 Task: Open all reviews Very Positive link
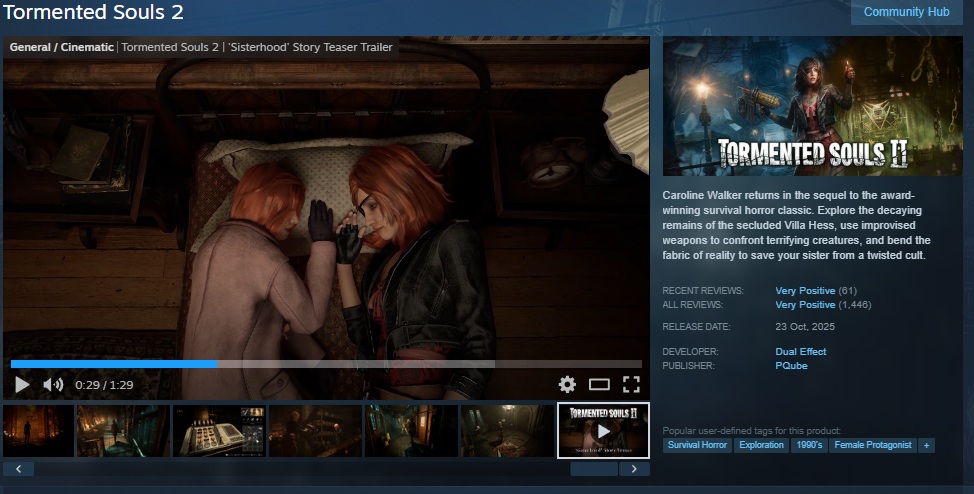pos(805,305)
